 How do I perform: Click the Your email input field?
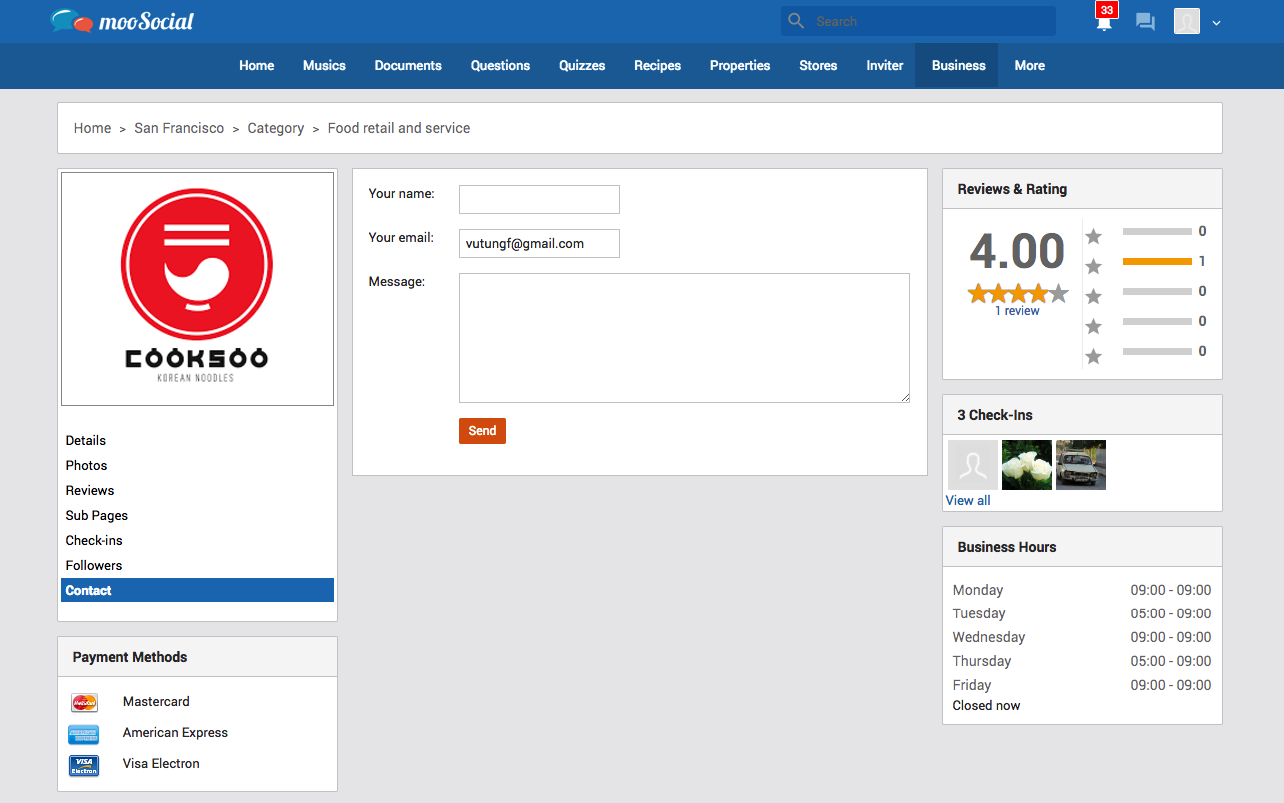coord(539,243)
